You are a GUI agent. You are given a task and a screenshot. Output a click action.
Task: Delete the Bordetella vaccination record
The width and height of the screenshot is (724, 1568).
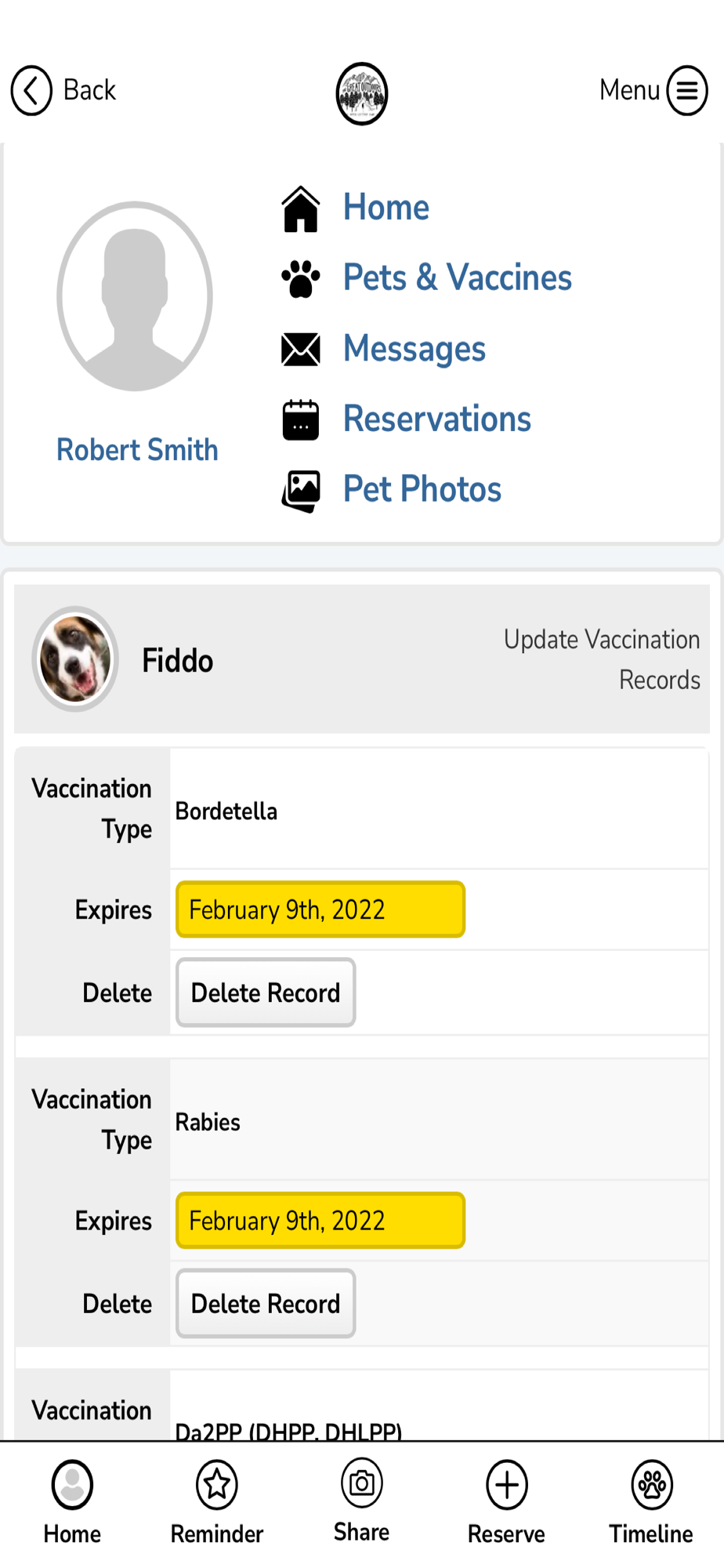coord(266,993)
